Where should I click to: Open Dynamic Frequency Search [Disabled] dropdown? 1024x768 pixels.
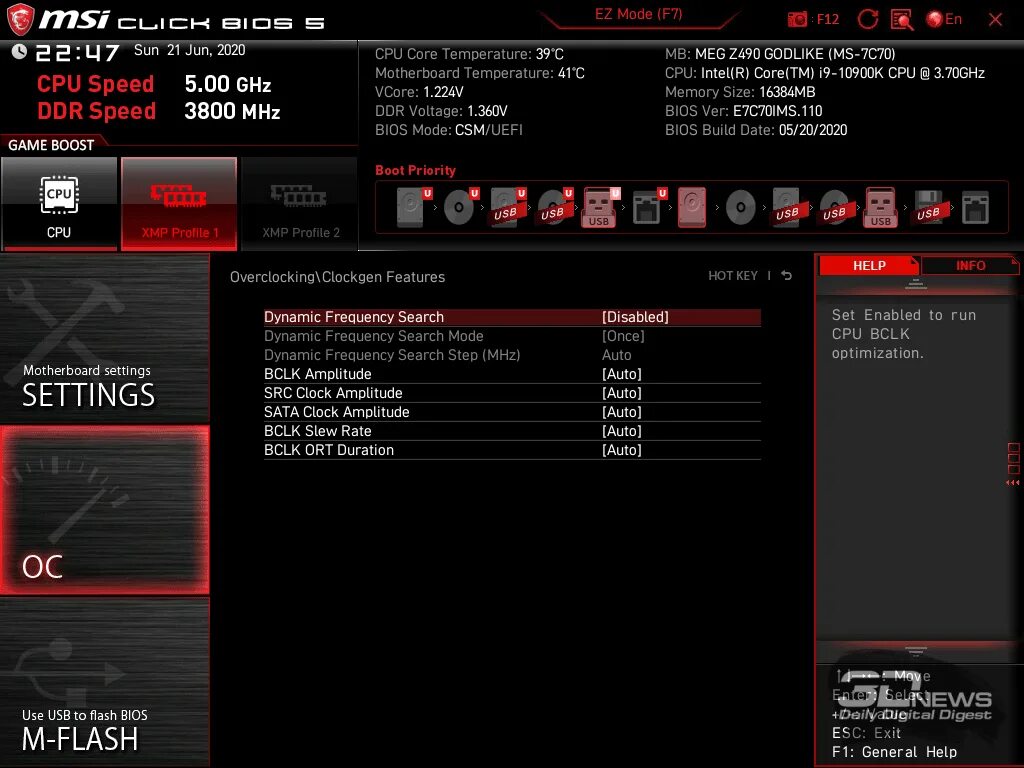point(635,317)
